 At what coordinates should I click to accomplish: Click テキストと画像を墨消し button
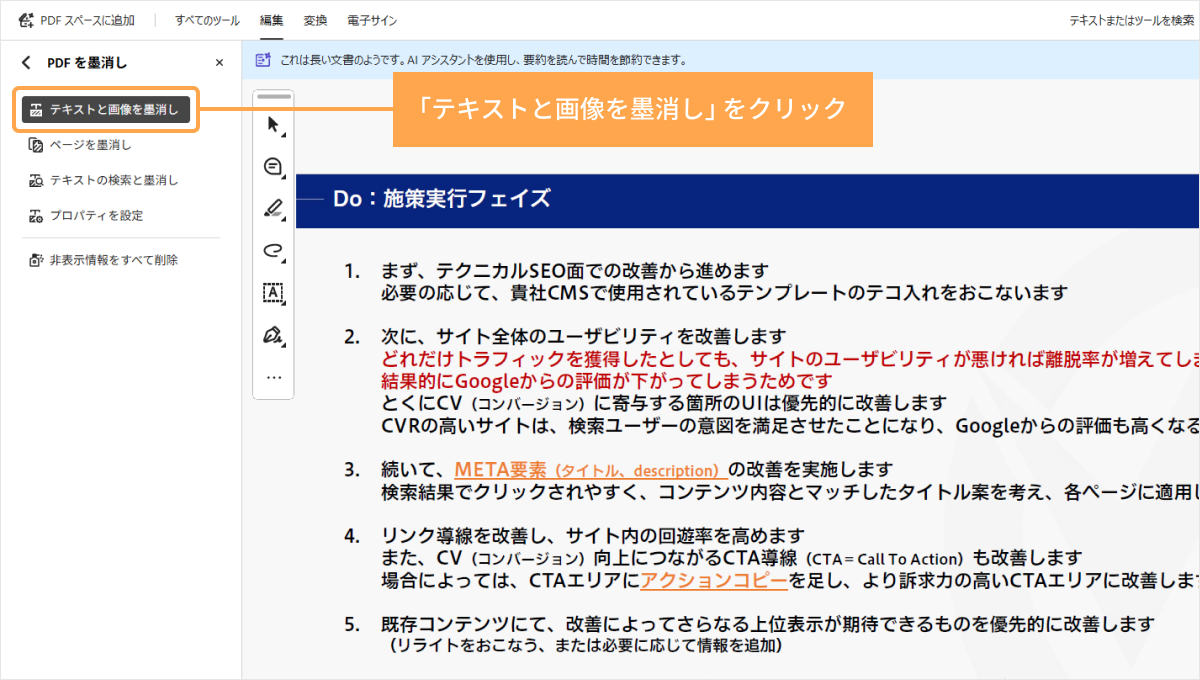tap(106, 110)
